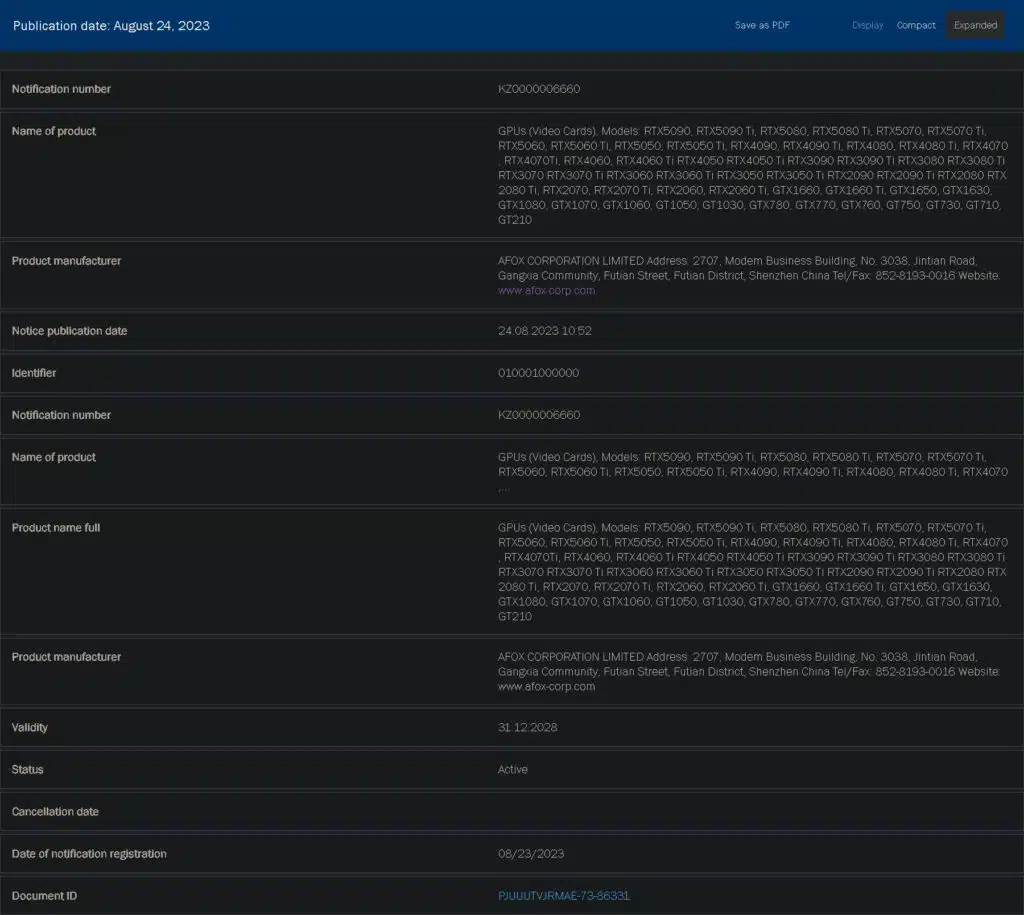The width and height of the screenshot is (1024, 915).
Task: Click the Notice publication date label
Action: click(69, 331)
